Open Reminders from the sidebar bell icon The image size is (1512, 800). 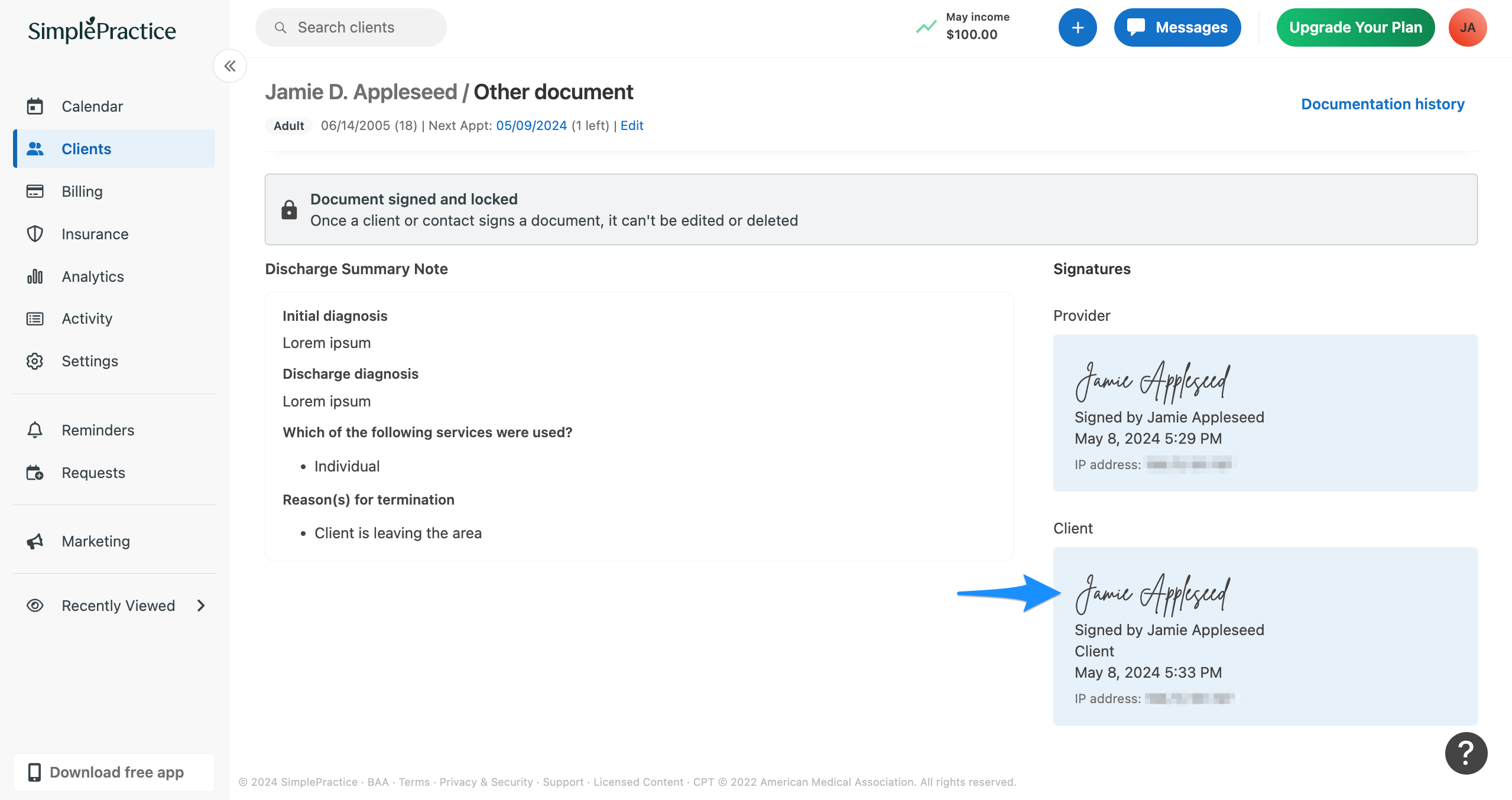pyautogui.click(x=35, y=430)
